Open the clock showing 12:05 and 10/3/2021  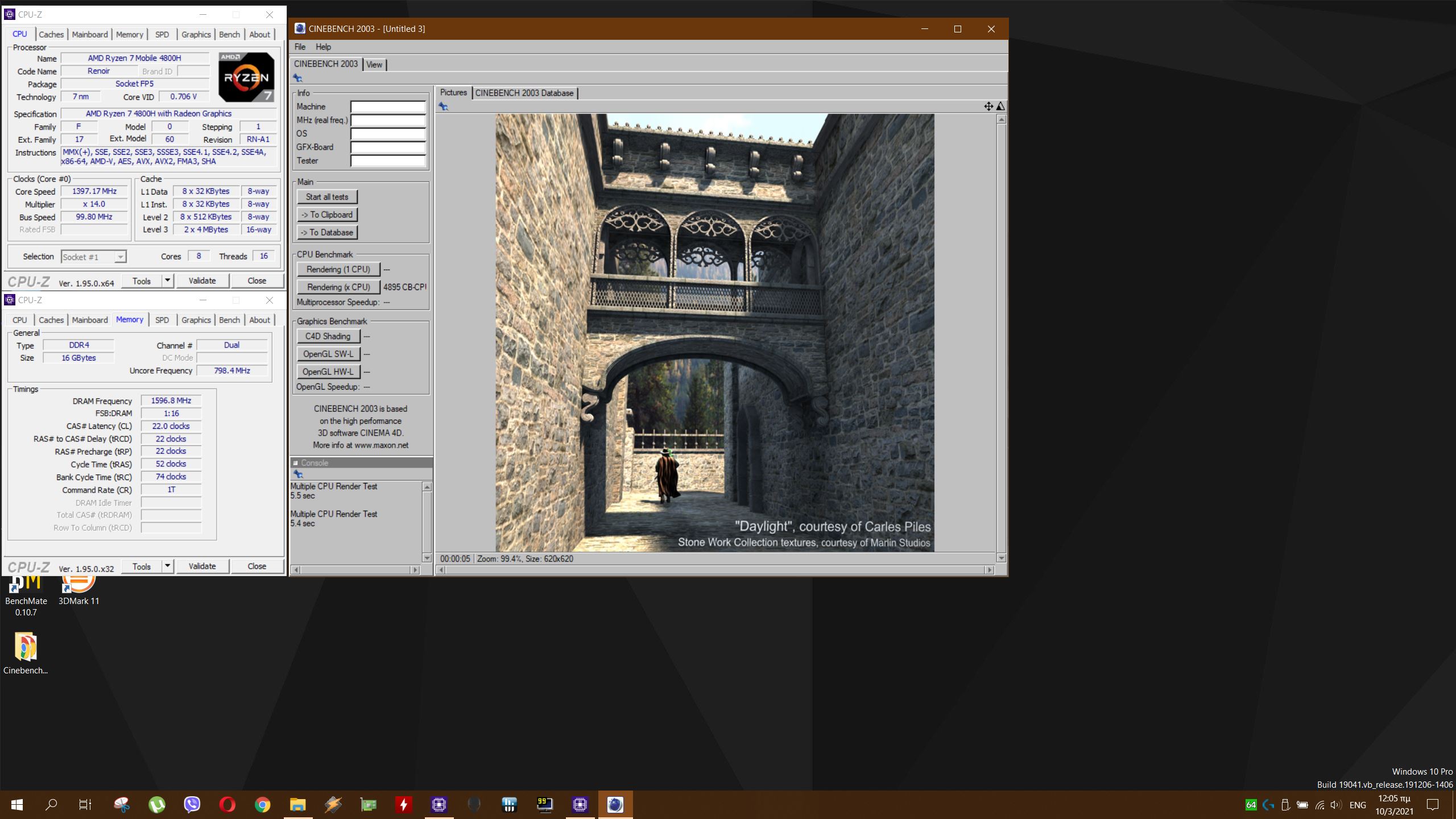click(1394, 805)
